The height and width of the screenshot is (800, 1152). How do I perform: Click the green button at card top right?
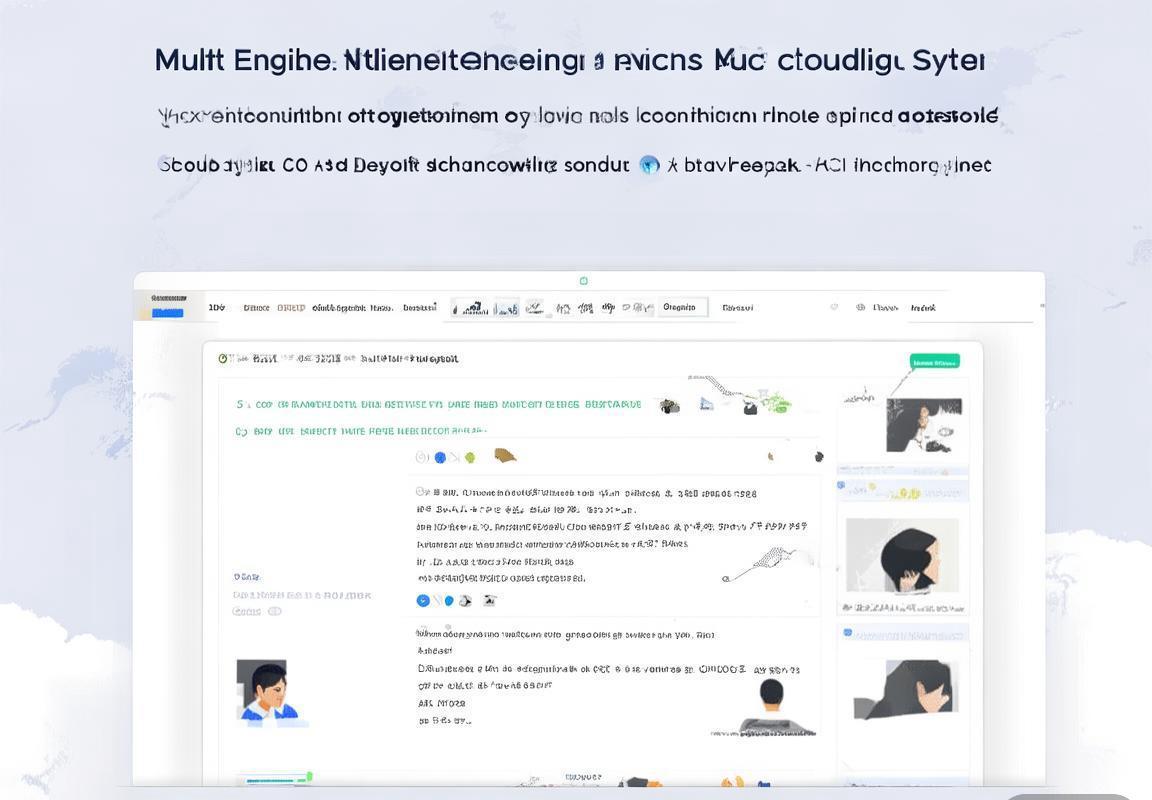[x=935, y=361]
